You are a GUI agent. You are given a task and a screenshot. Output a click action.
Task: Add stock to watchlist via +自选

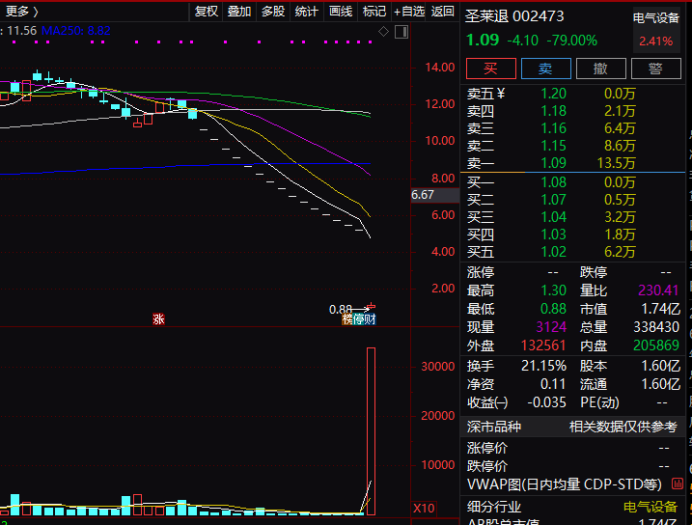tap(409, 11)
